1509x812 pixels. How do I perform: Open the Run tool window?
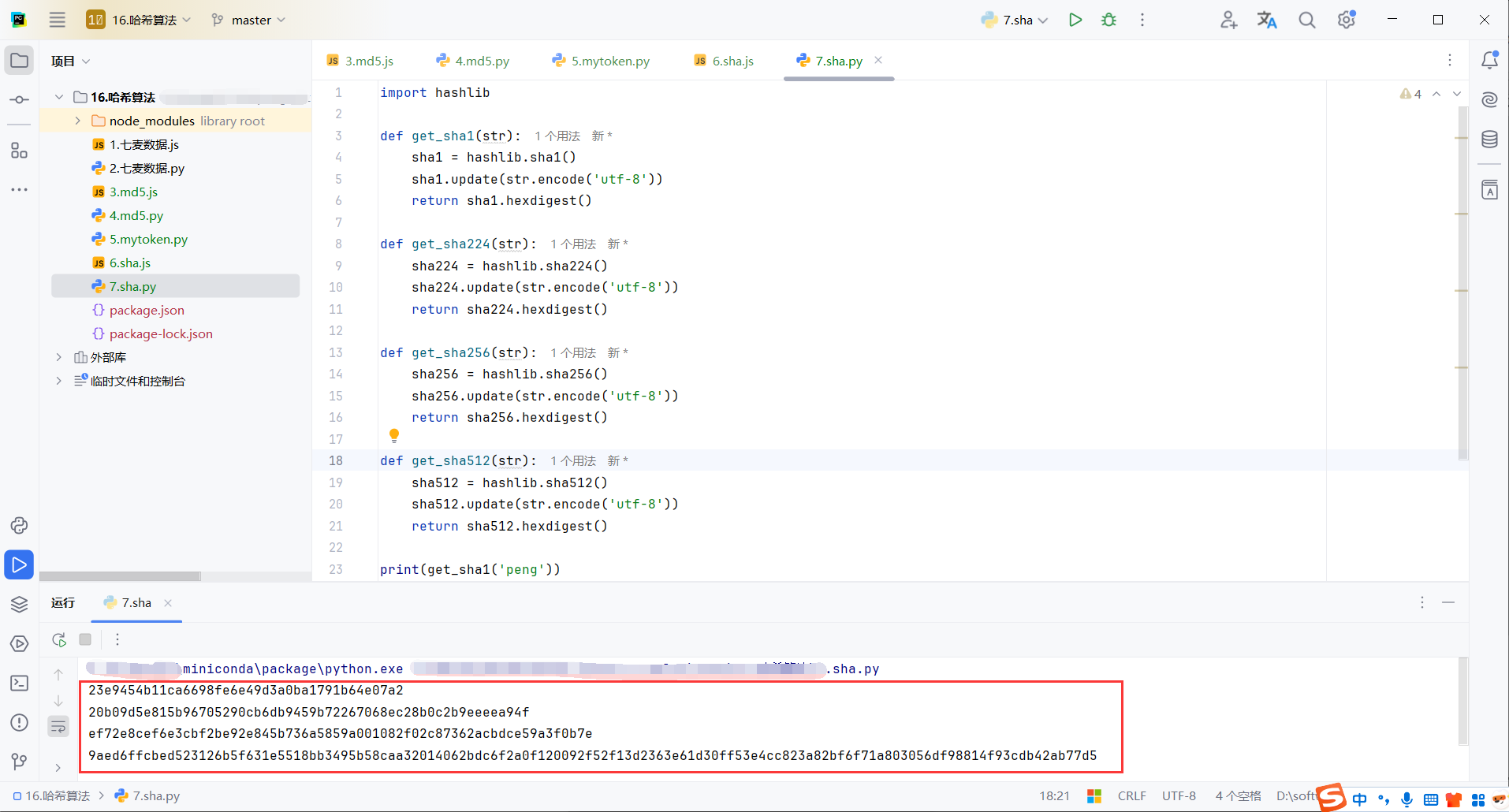20,565
